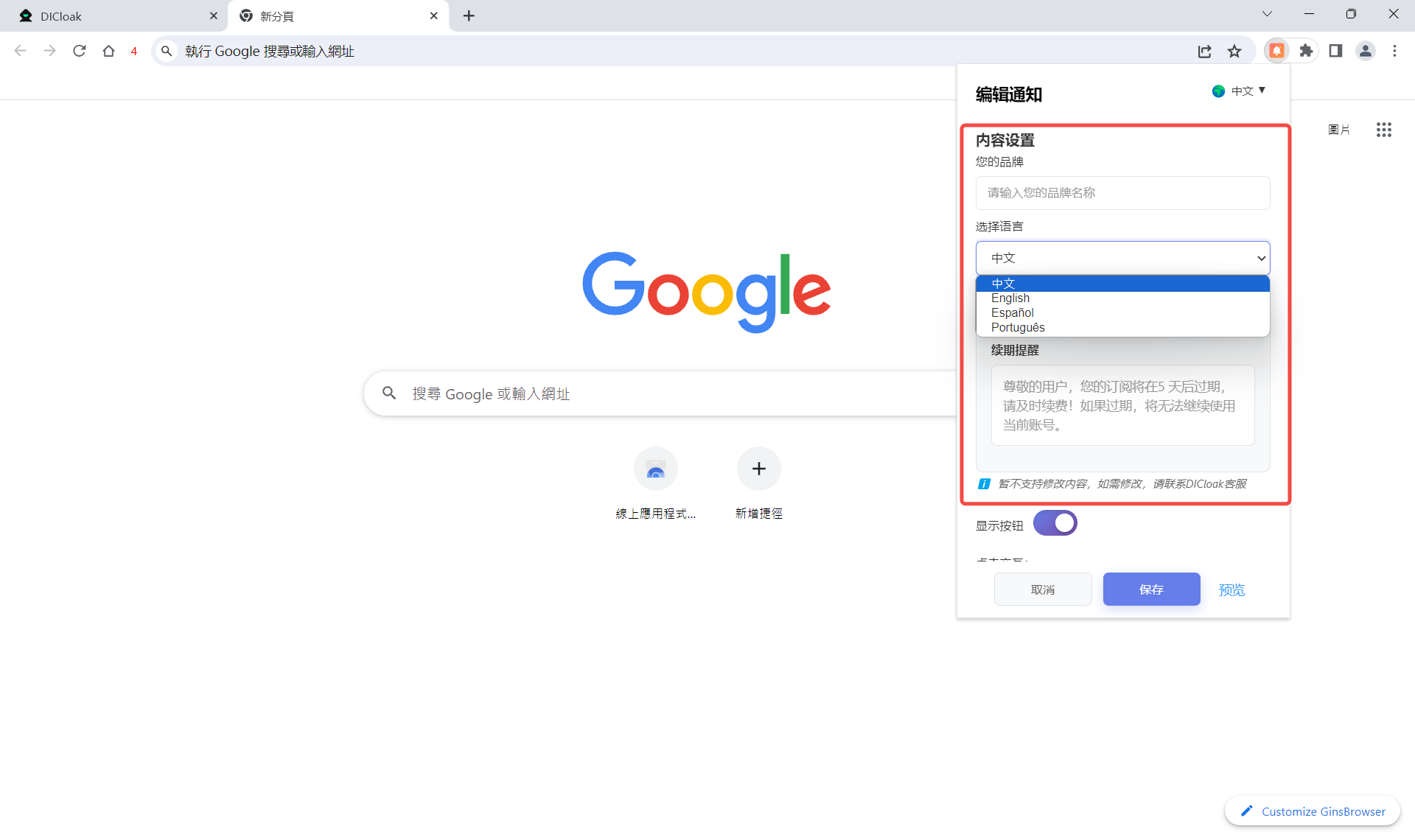Click Customize GinsBrowser button

tap(1313, 811)
